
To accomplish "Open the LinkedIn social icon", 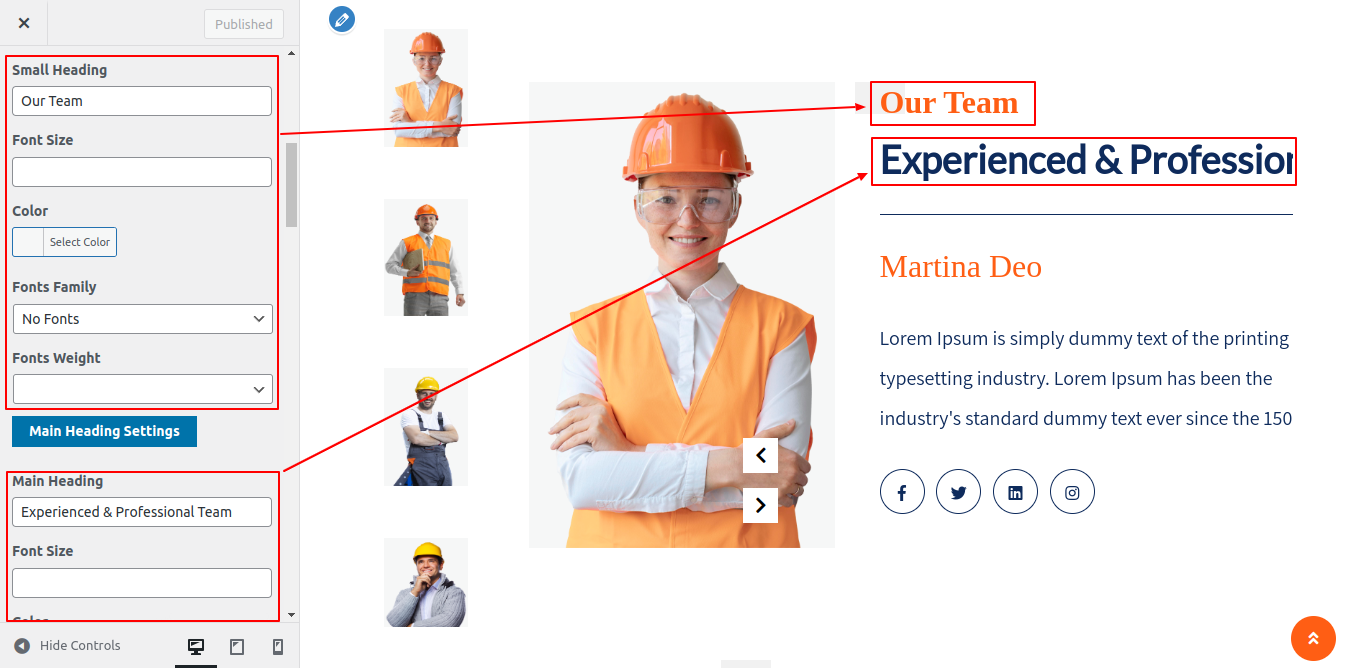I will point(1015,492).
